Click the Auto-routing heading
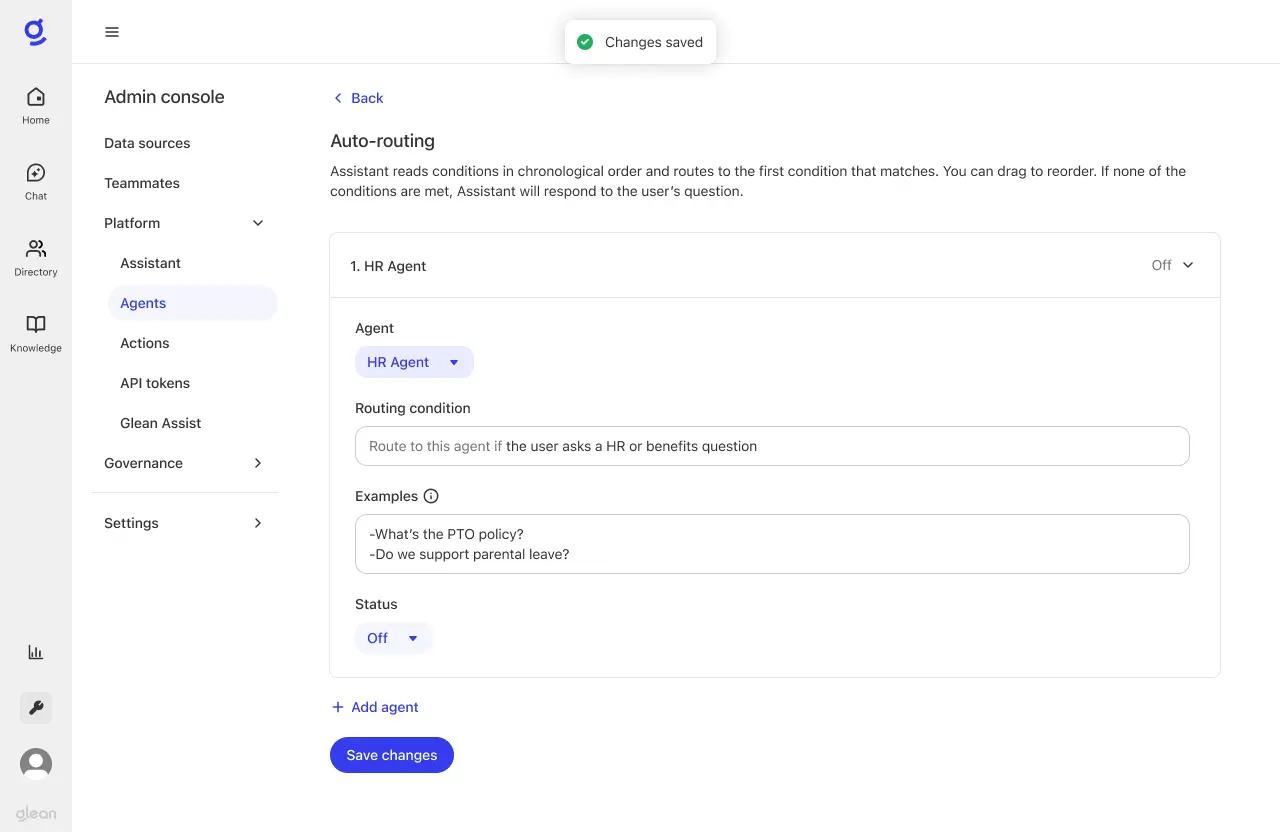 click(383, 141)
